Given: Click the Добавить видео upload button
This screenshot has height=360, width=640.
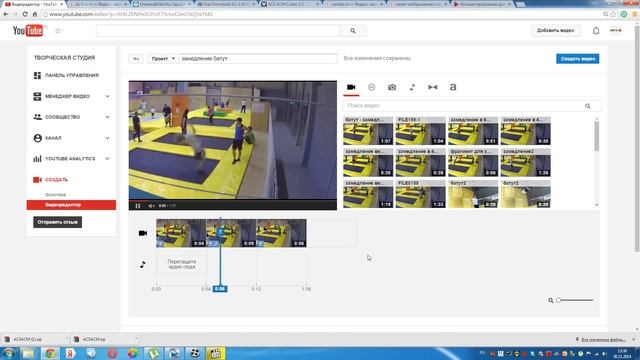Looking at the screenshot, I should click(x=555, y=31).
